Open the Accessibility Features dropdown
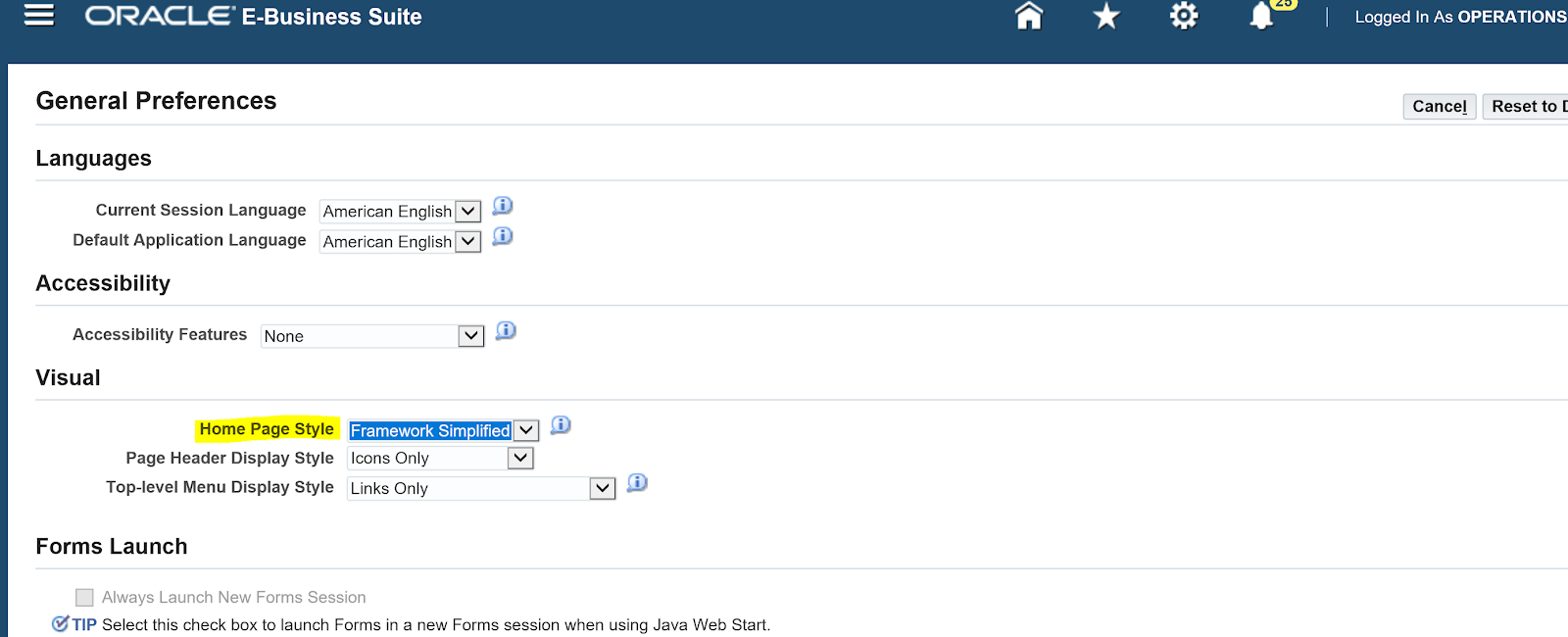 [x=469, y=336]
